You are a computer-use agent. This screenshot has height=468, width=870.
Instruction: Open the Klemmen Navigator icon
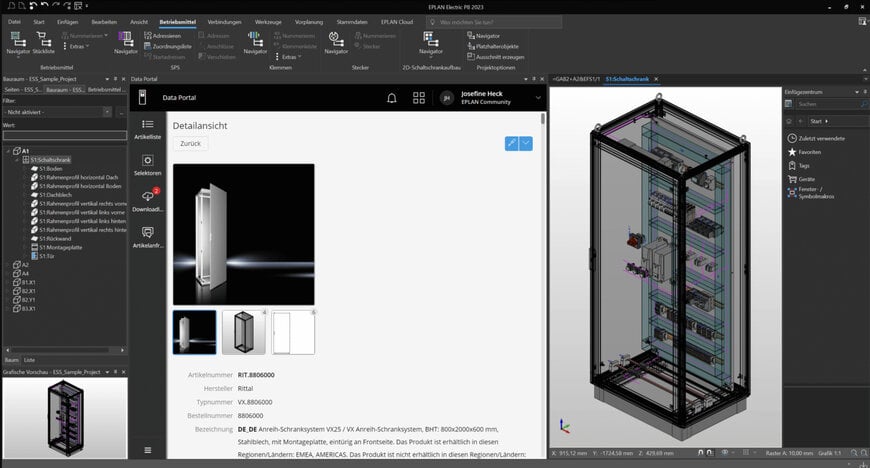tap(255, 43)
